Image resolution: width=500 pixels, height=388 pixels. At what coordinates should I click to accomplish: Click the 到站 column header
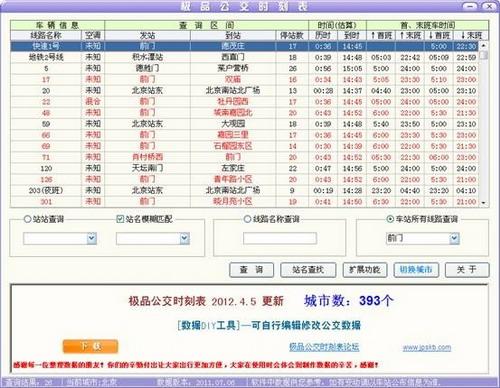233,35
